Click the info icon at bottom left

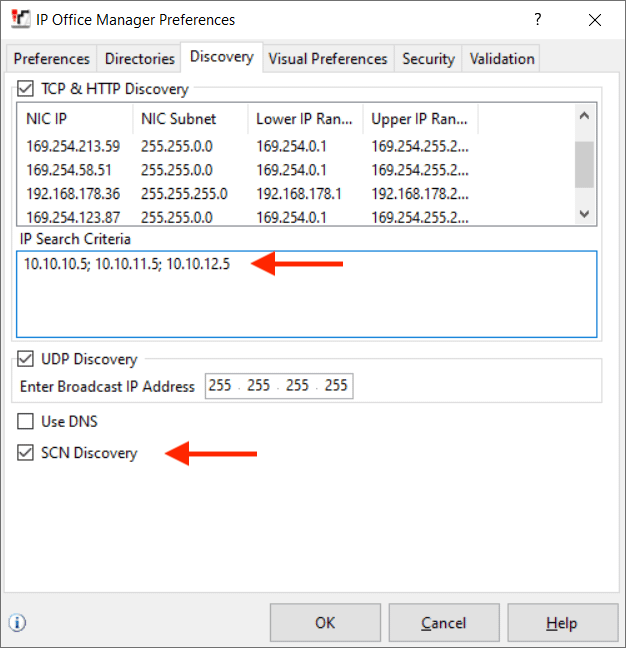coord(17,623)
